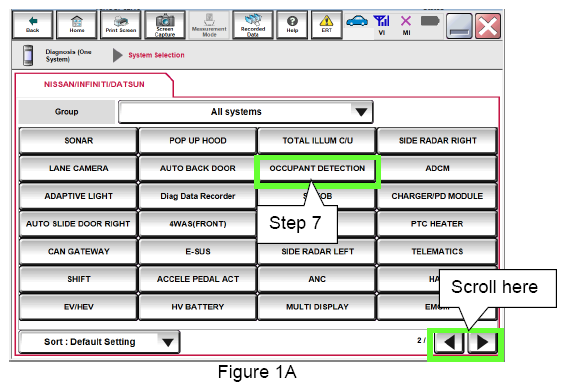Select the CAN GATEWAY system button

click(x=78, y=251)
